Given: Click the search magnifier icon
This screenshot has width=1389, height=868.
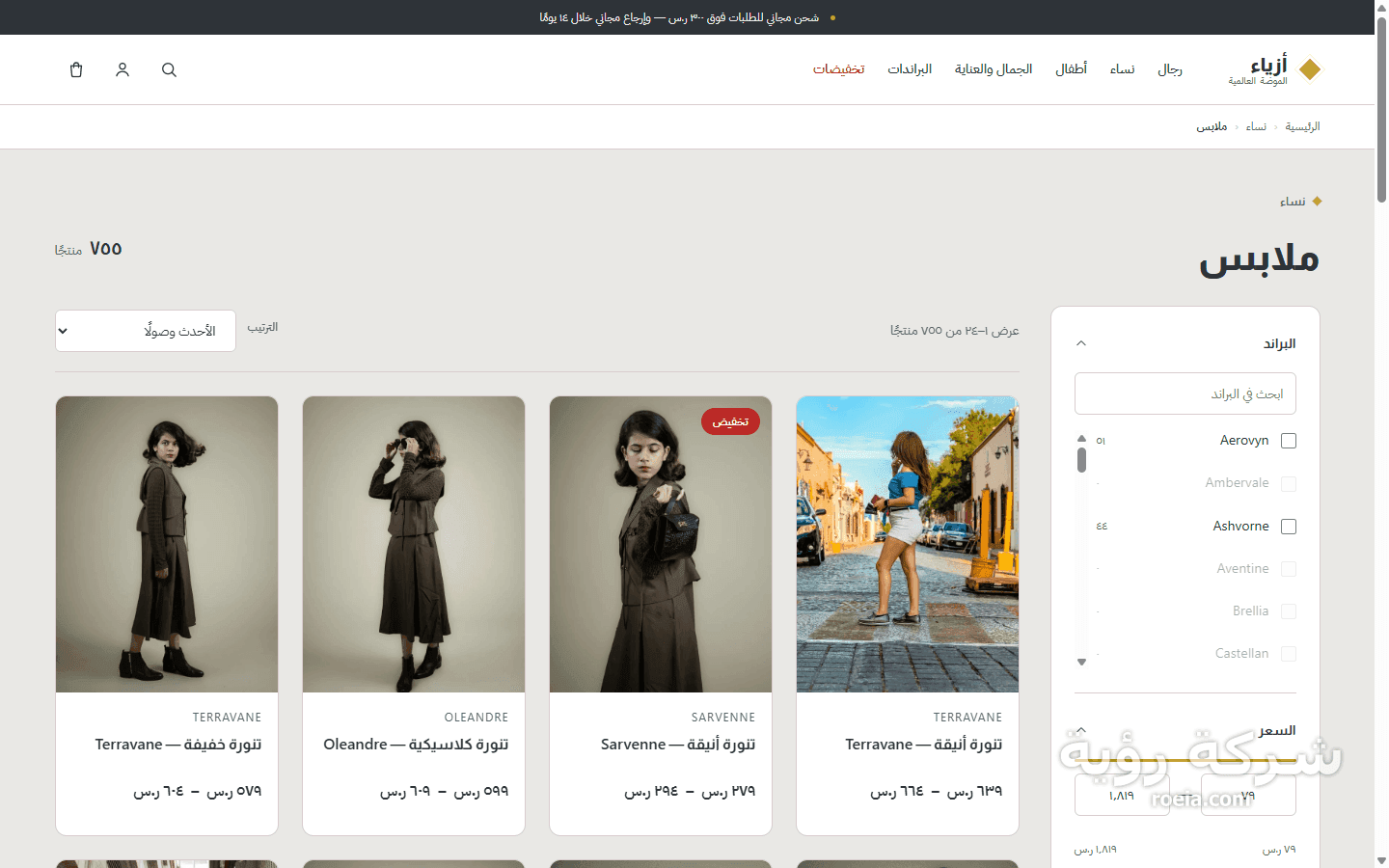Looking at the screenshot, I should [169, 69].
